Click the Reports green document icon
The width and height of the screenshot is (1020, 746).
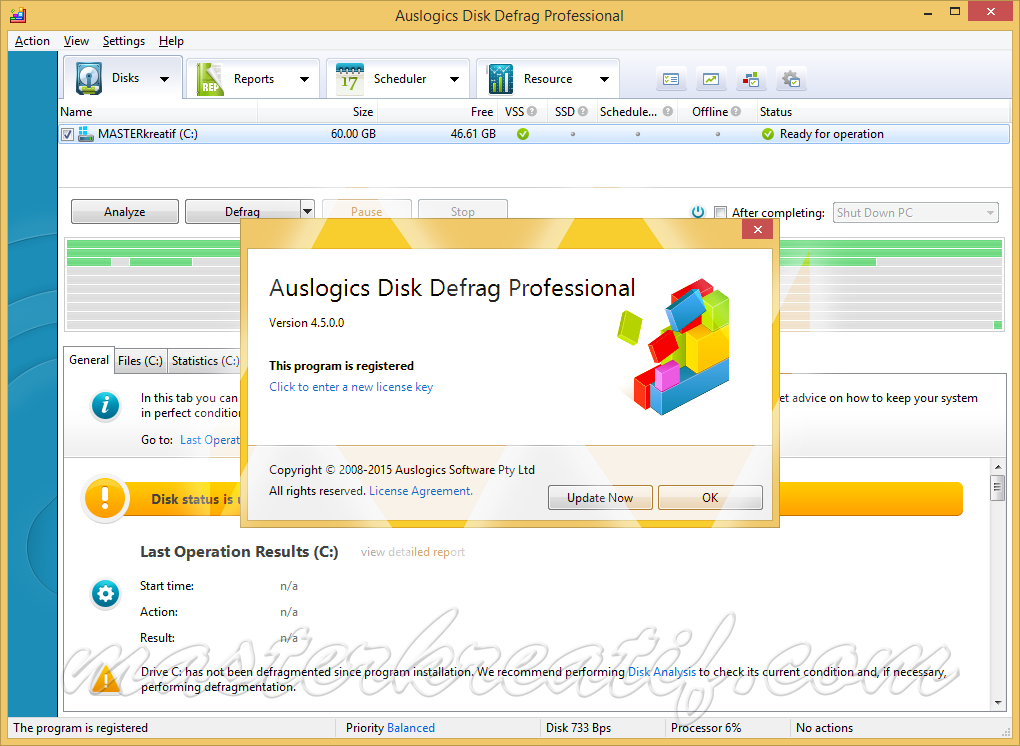click(x=209, y=79)
